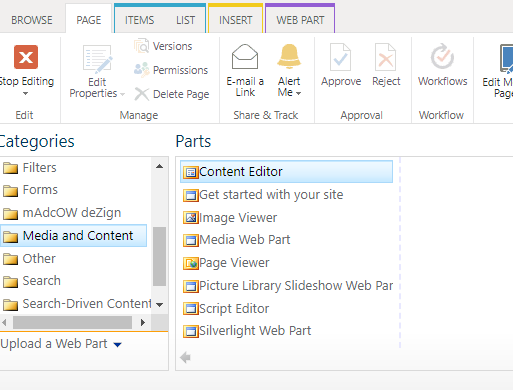Choose the Media Web Part label
513x390 pixels.
(245, 240)
